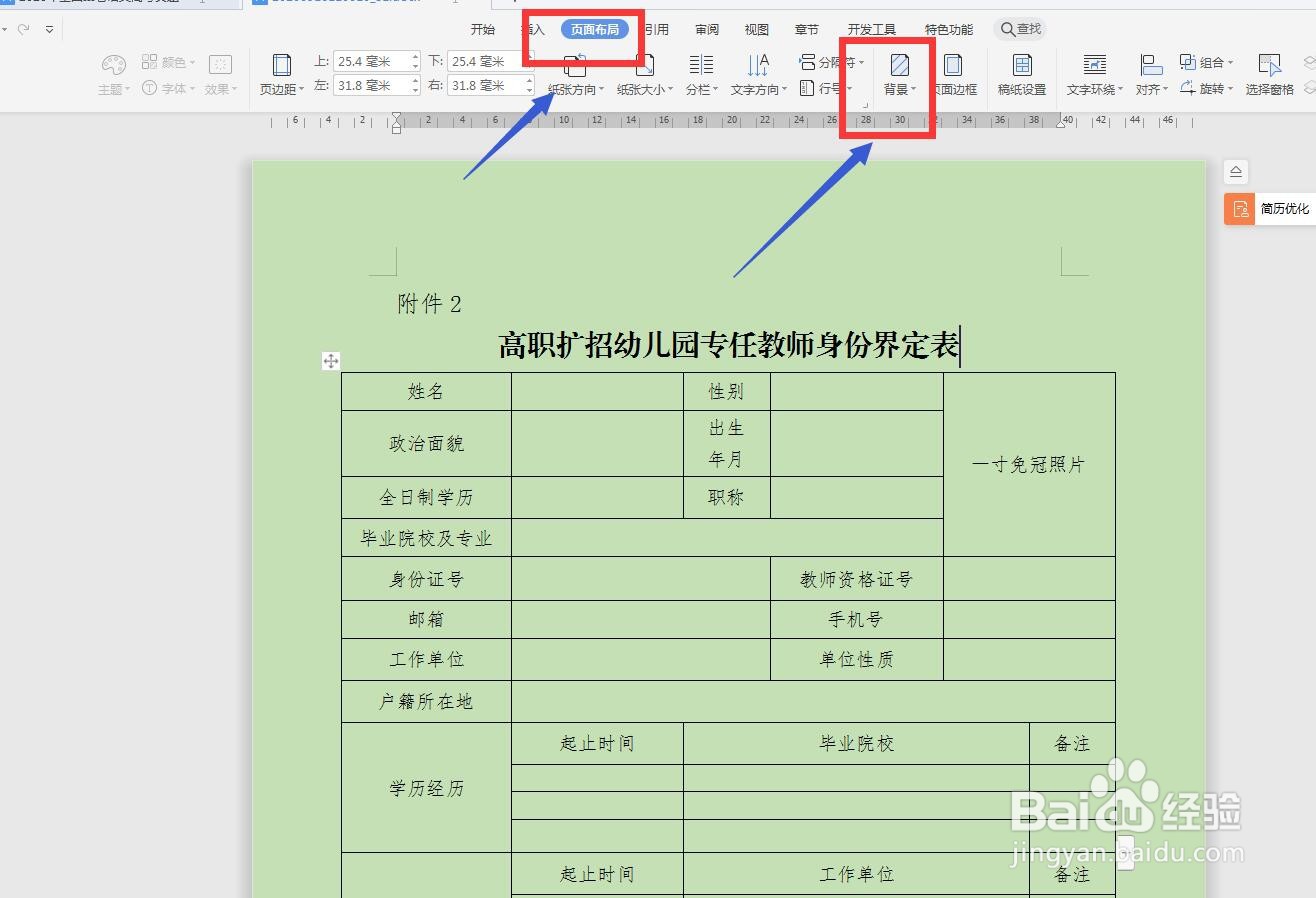Click the 单位性质 table cell

(857, 659)
